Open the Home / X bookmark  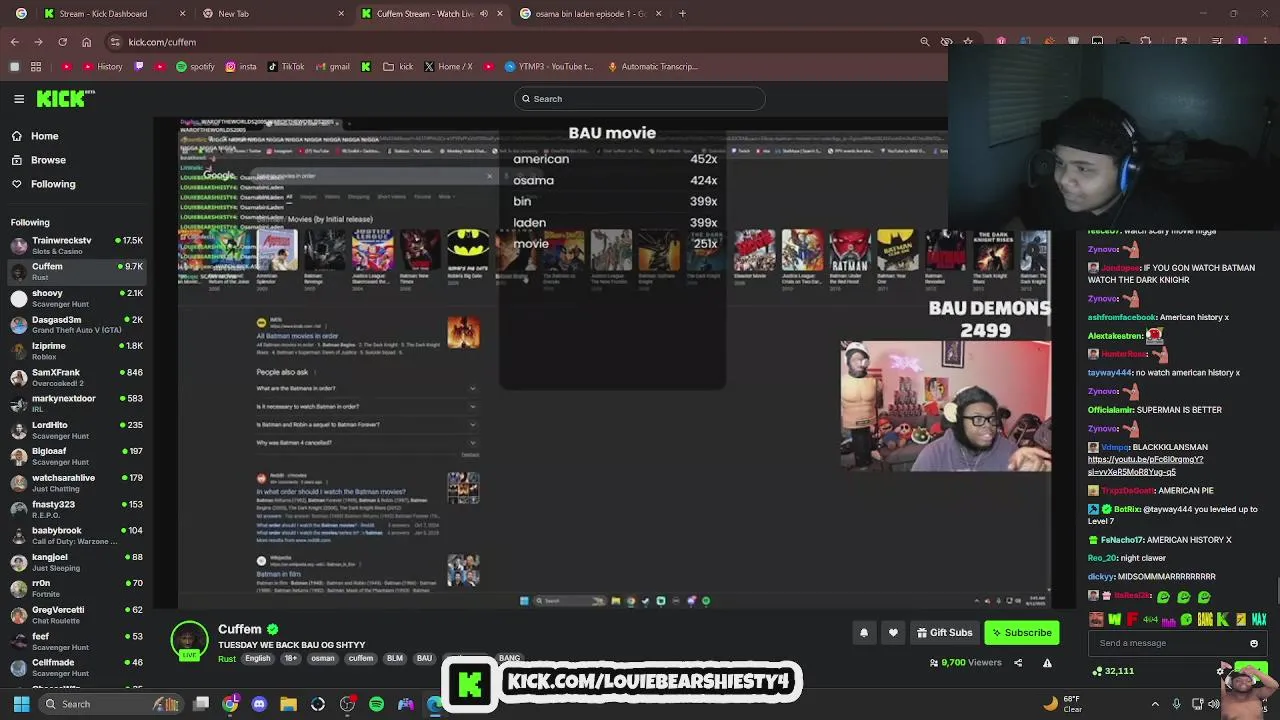448,67
